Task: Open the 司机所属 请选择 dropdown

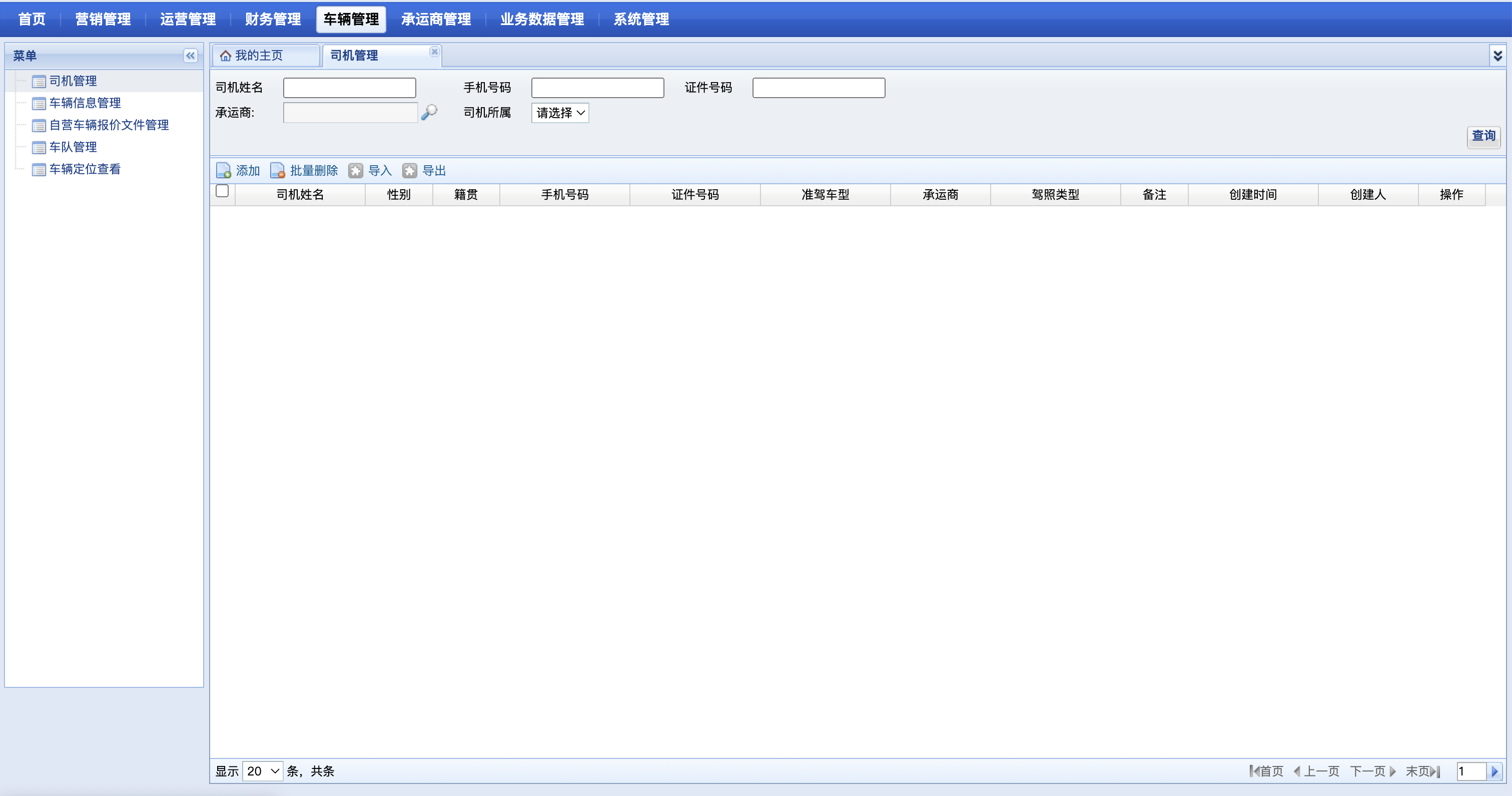Action: coord(560,113)
